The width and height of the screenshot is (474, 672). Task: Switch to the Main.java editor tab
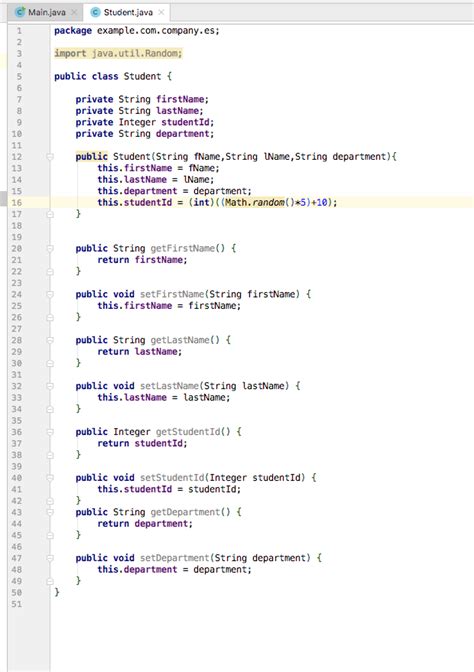[46, 12]
